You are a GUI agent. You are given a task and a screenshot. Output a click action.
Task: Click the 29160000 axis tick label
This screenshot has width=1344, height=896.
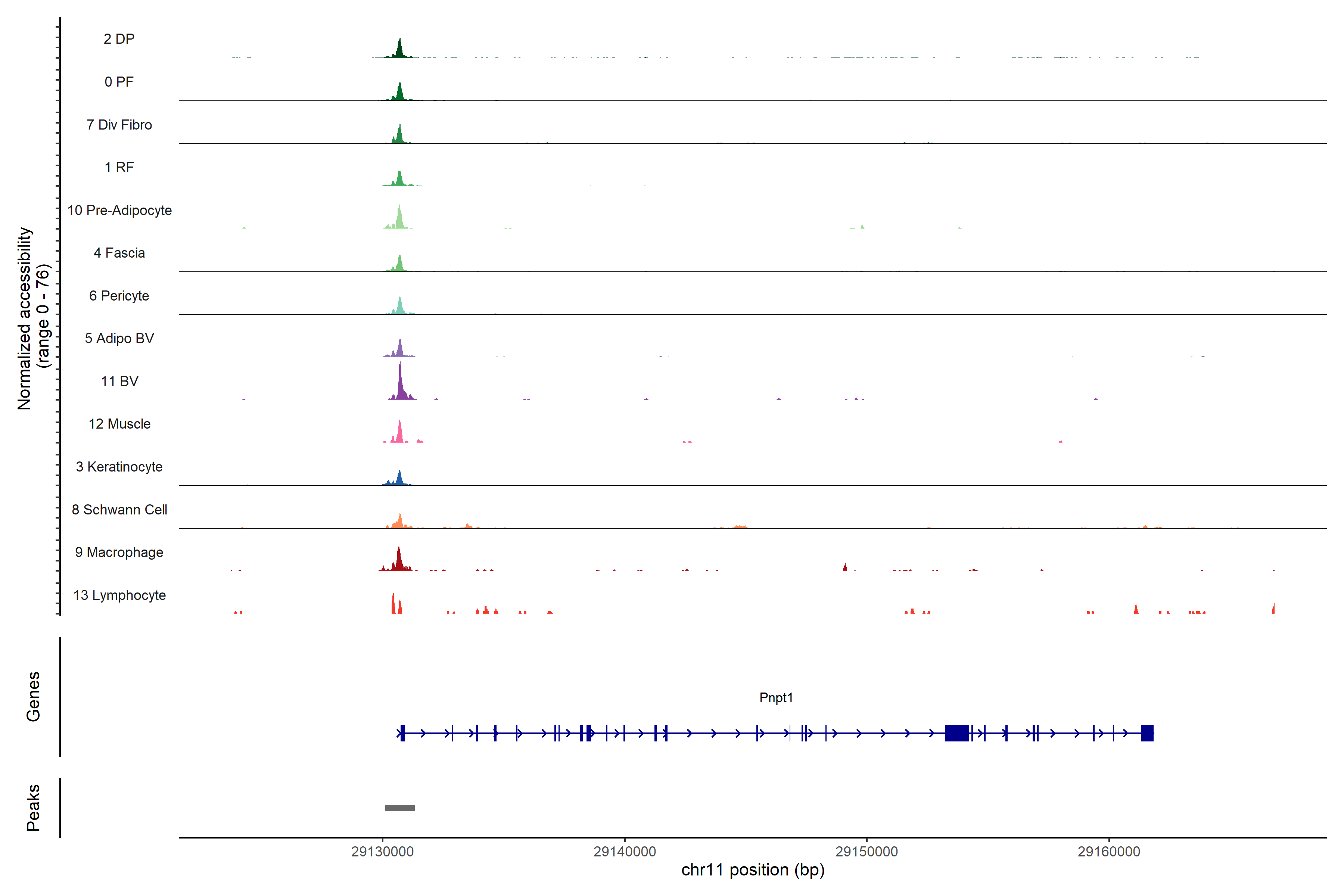click(x=1108, y=852)
